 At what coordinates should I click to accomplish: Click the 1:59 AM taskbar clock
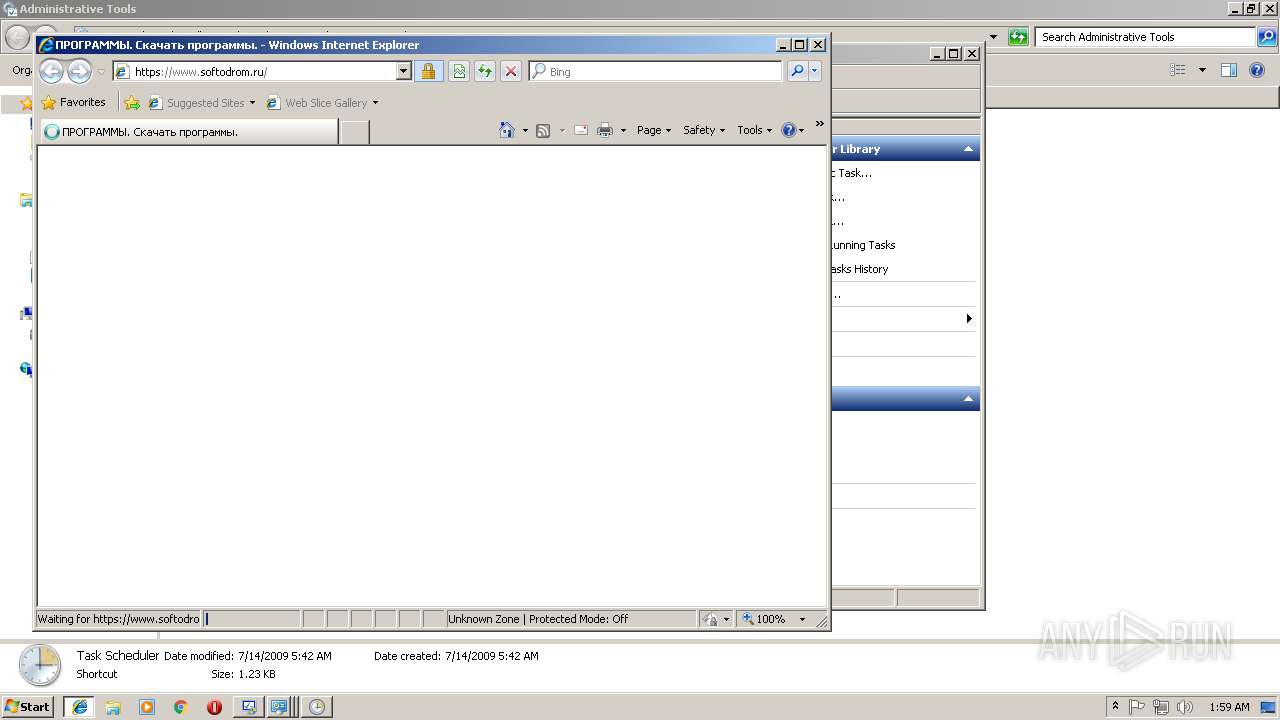click(x=1229, y=707)
